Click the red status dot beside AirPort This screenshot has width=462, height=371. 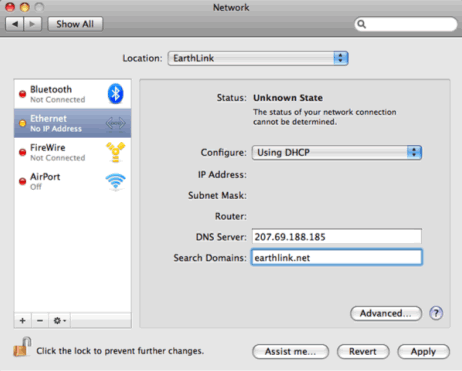(x=22, y=181)
